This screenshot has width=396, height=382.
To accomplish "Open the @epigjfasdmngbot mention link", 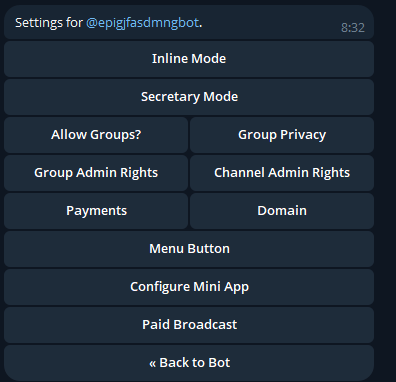I will 143,23.
